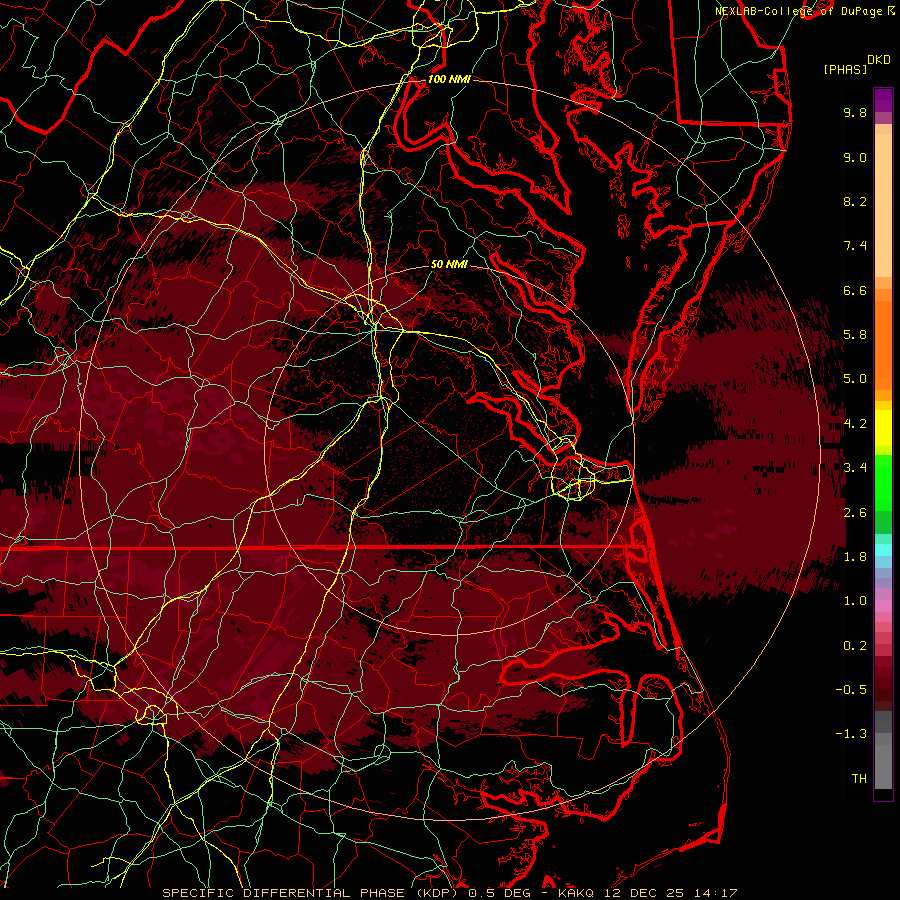This screenshot has height=900, width=900.
Task: Pick the yellow segment of color bar
Action: pyautogui.click(x=883, y=428)
